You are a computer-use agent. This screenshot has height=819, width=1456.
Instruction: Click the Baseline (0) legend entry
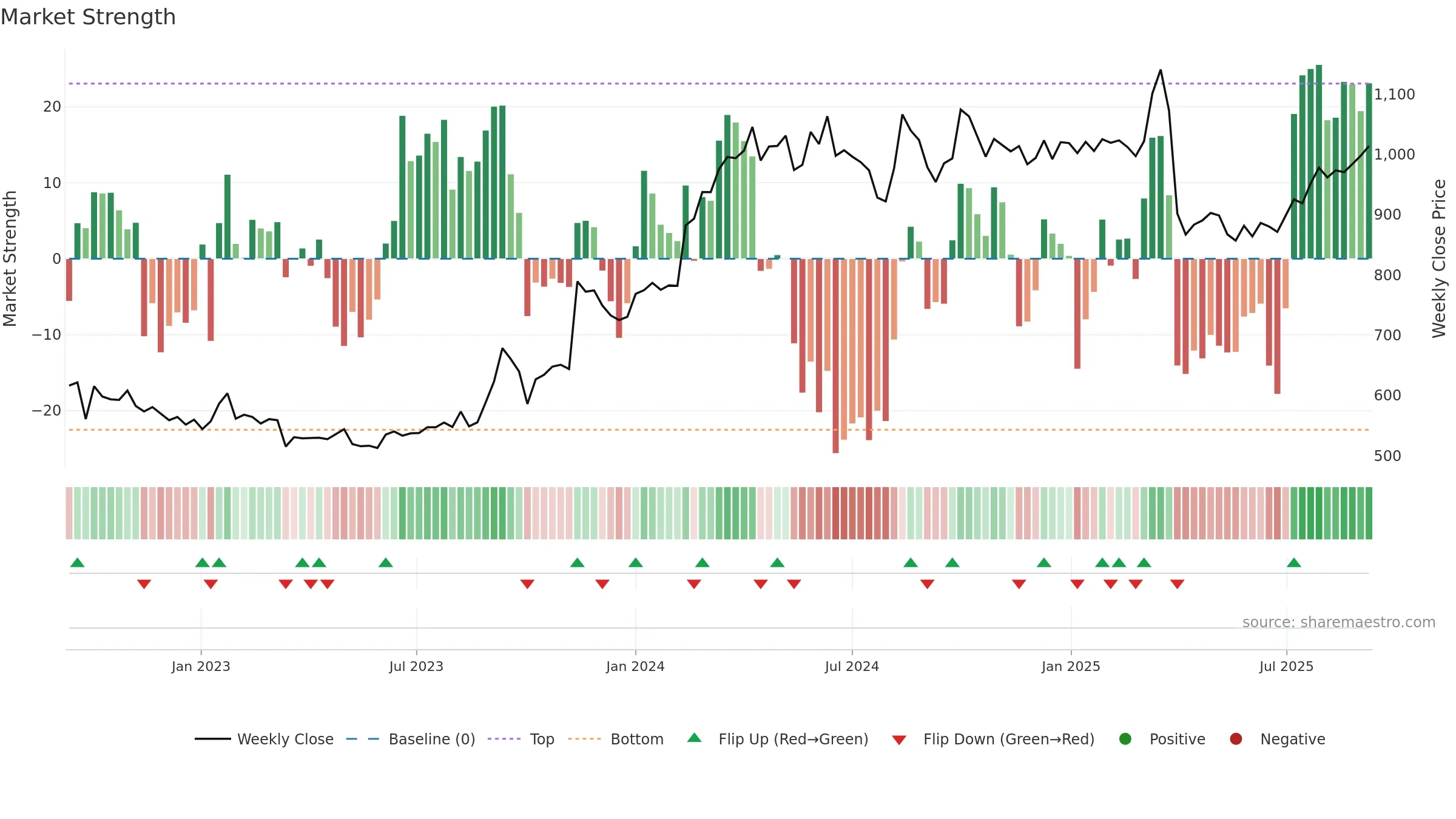coord(411,739)
